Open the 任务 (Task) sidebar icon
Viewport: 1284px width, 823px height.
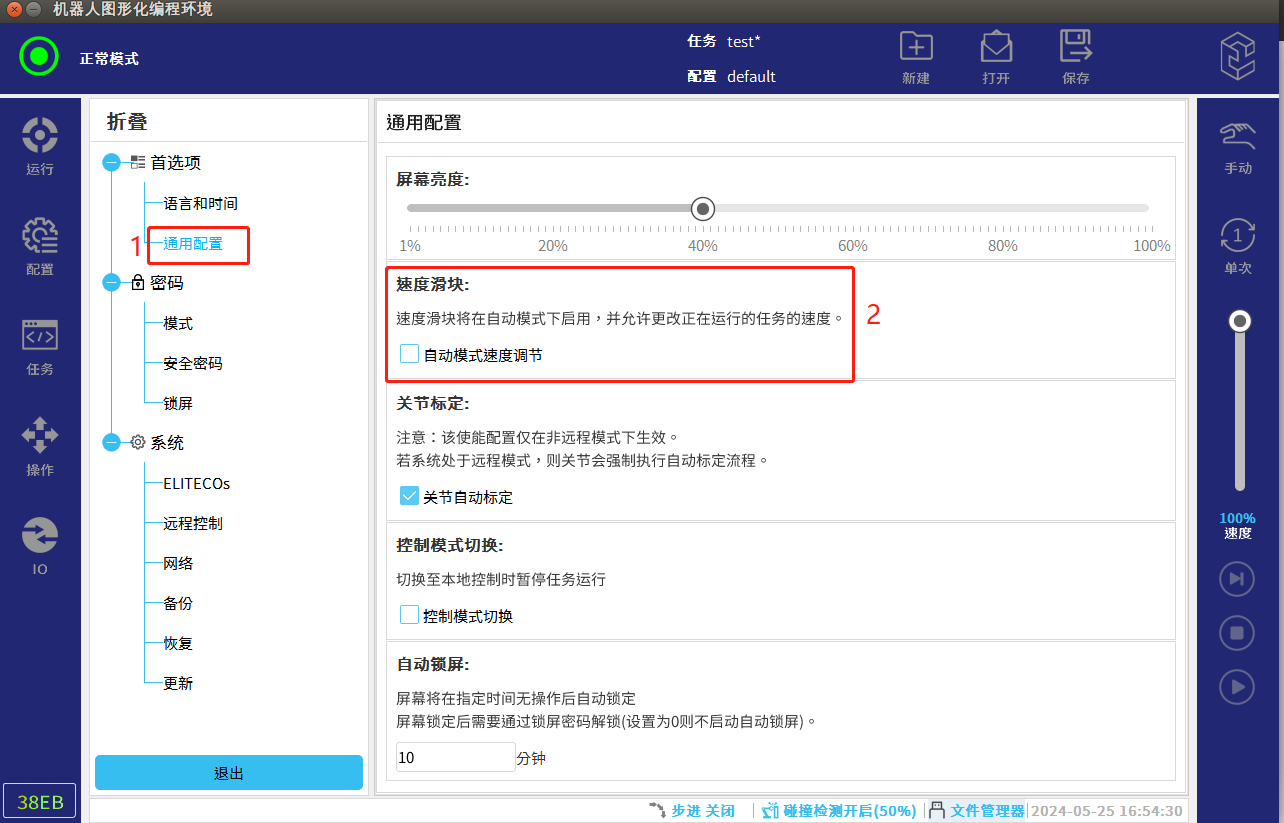[x=40, y=345]
